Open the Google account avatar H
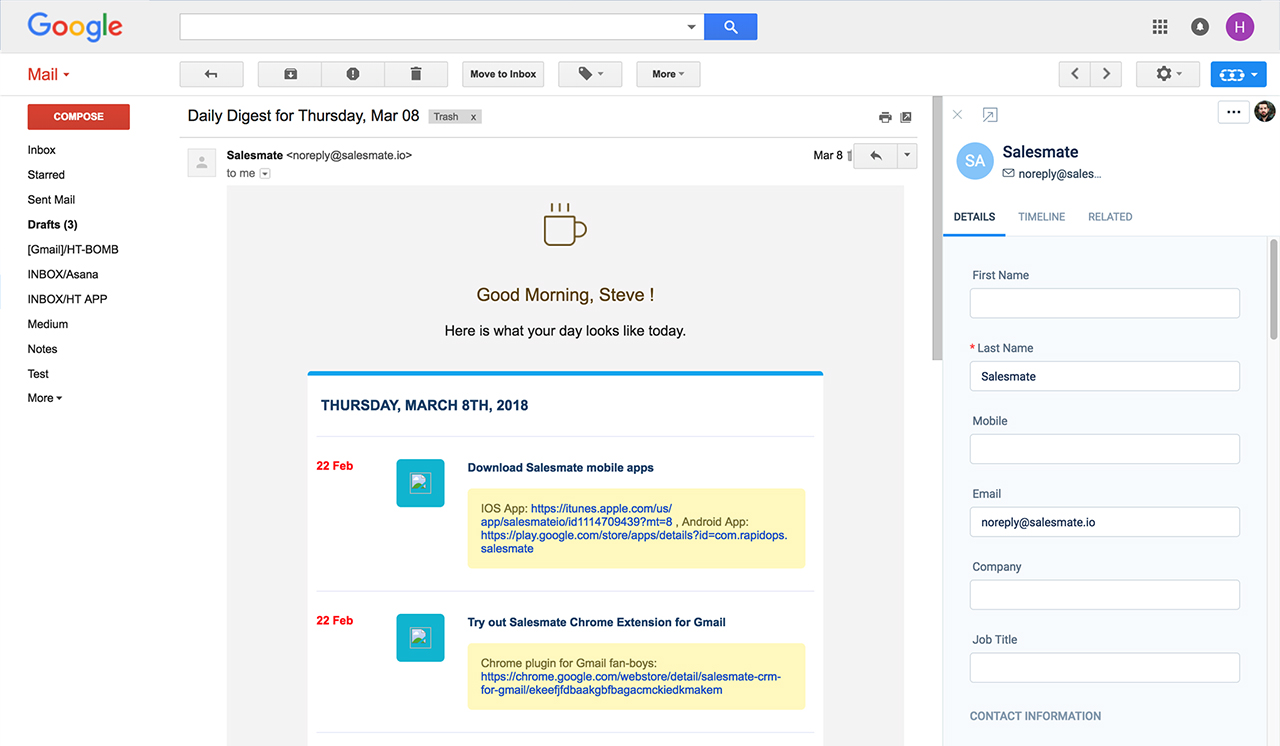 pos(1240,27)
